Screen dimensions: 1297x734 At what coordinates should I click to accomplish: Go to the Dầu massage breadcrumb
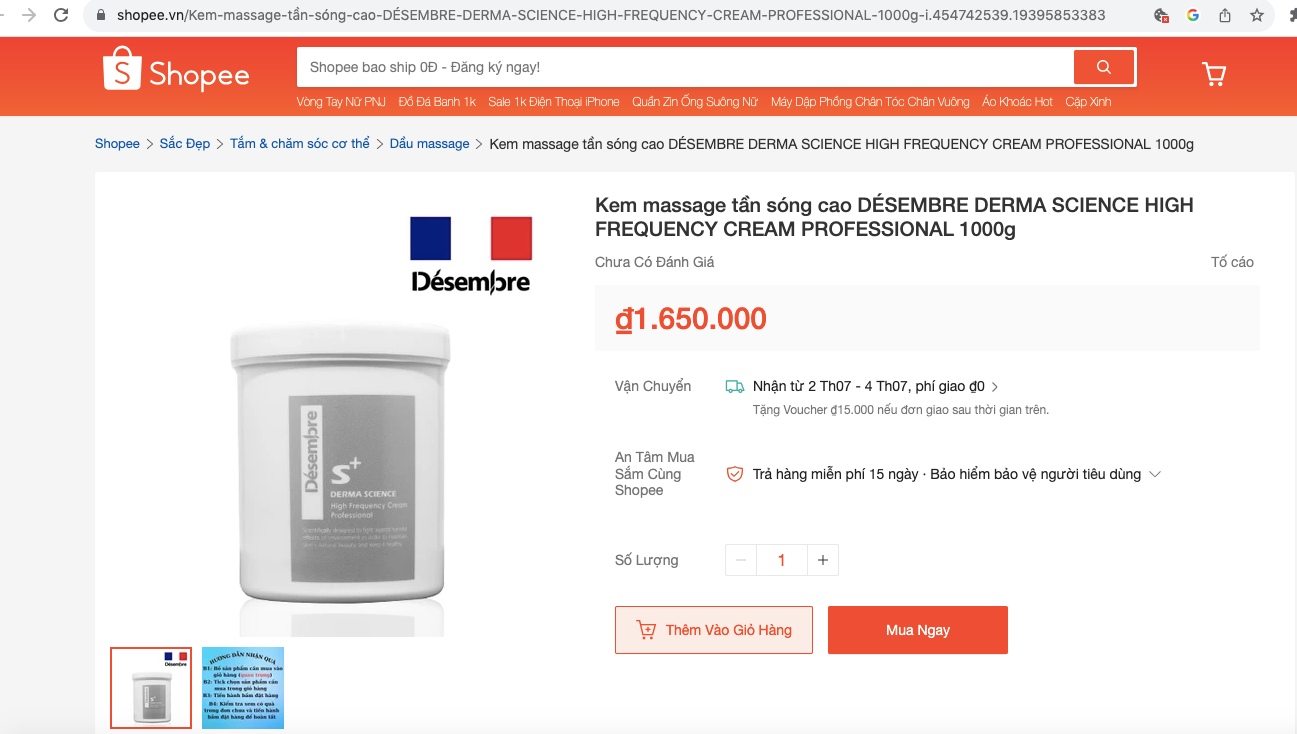(430, 144)
